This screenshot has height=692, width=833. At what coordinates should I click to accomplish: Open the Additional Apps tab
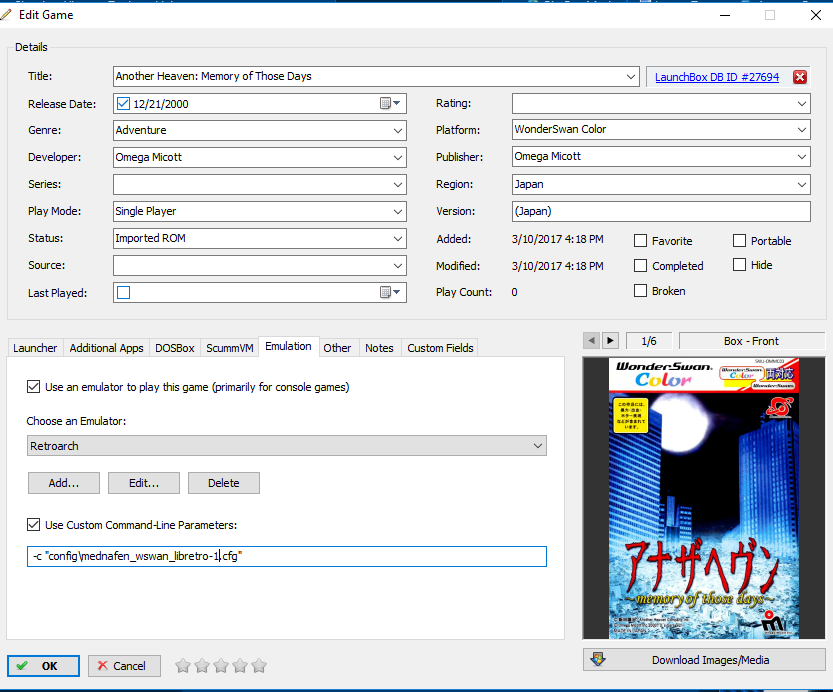coord(106,348)
